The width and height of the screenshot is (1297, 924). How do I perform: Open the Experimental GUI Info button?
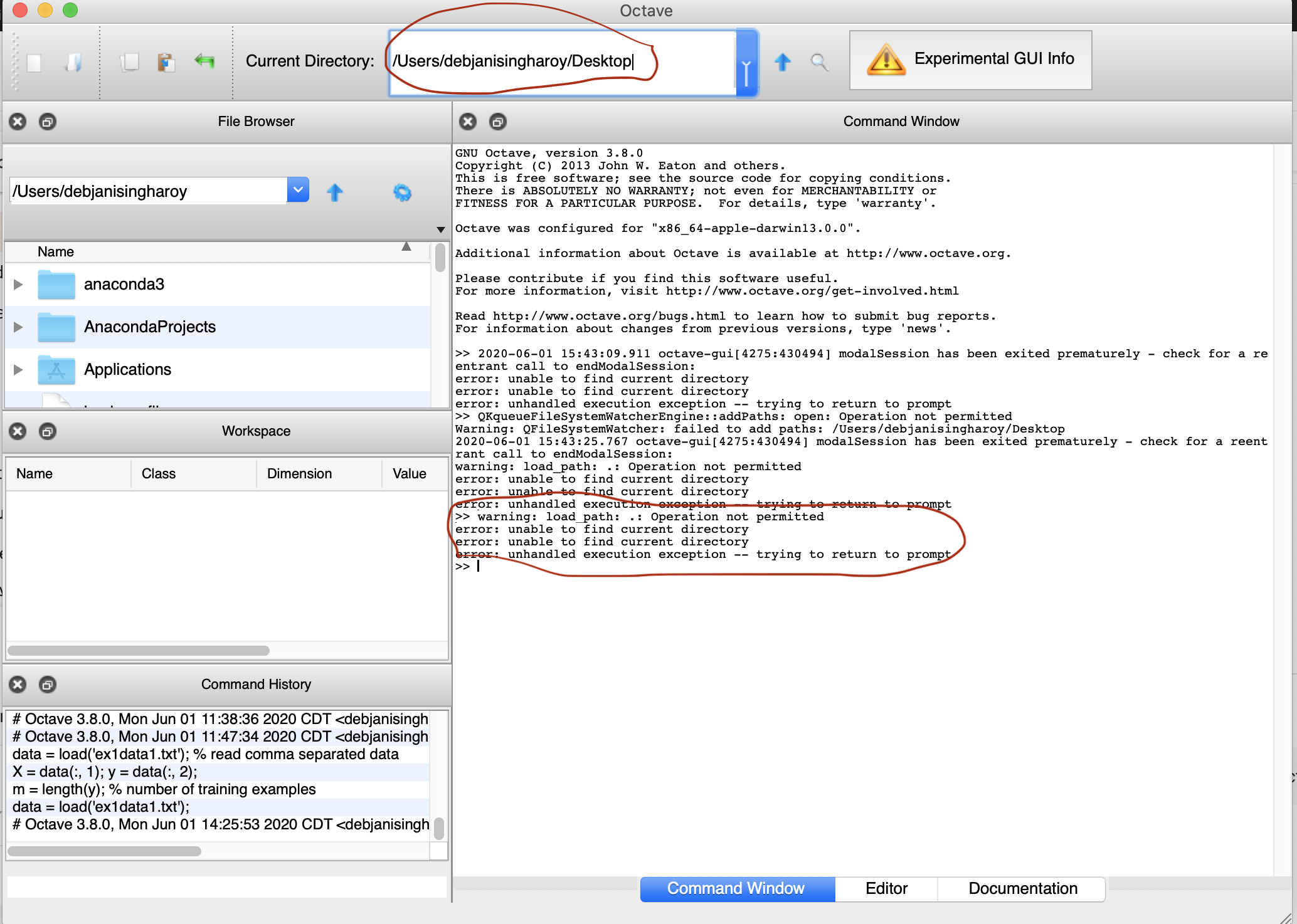click(x=970, y=60)
